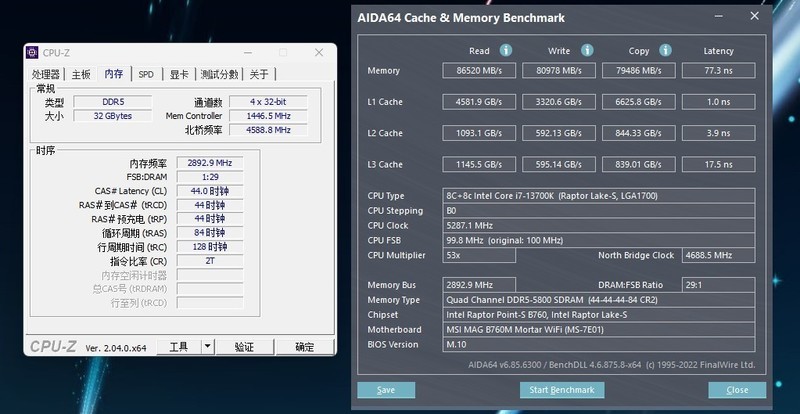Click the L3 Cache Read value 1145.5 GB/s

[479, 164]
